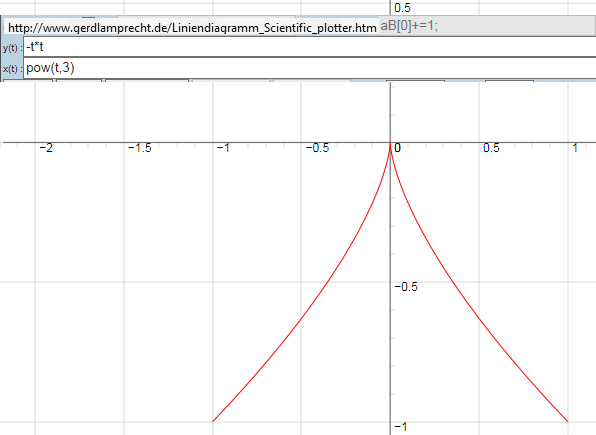Click the −2 label on the horizontal axis
The width and height of the screenshot is (596, 435).
tap(46, 148)
